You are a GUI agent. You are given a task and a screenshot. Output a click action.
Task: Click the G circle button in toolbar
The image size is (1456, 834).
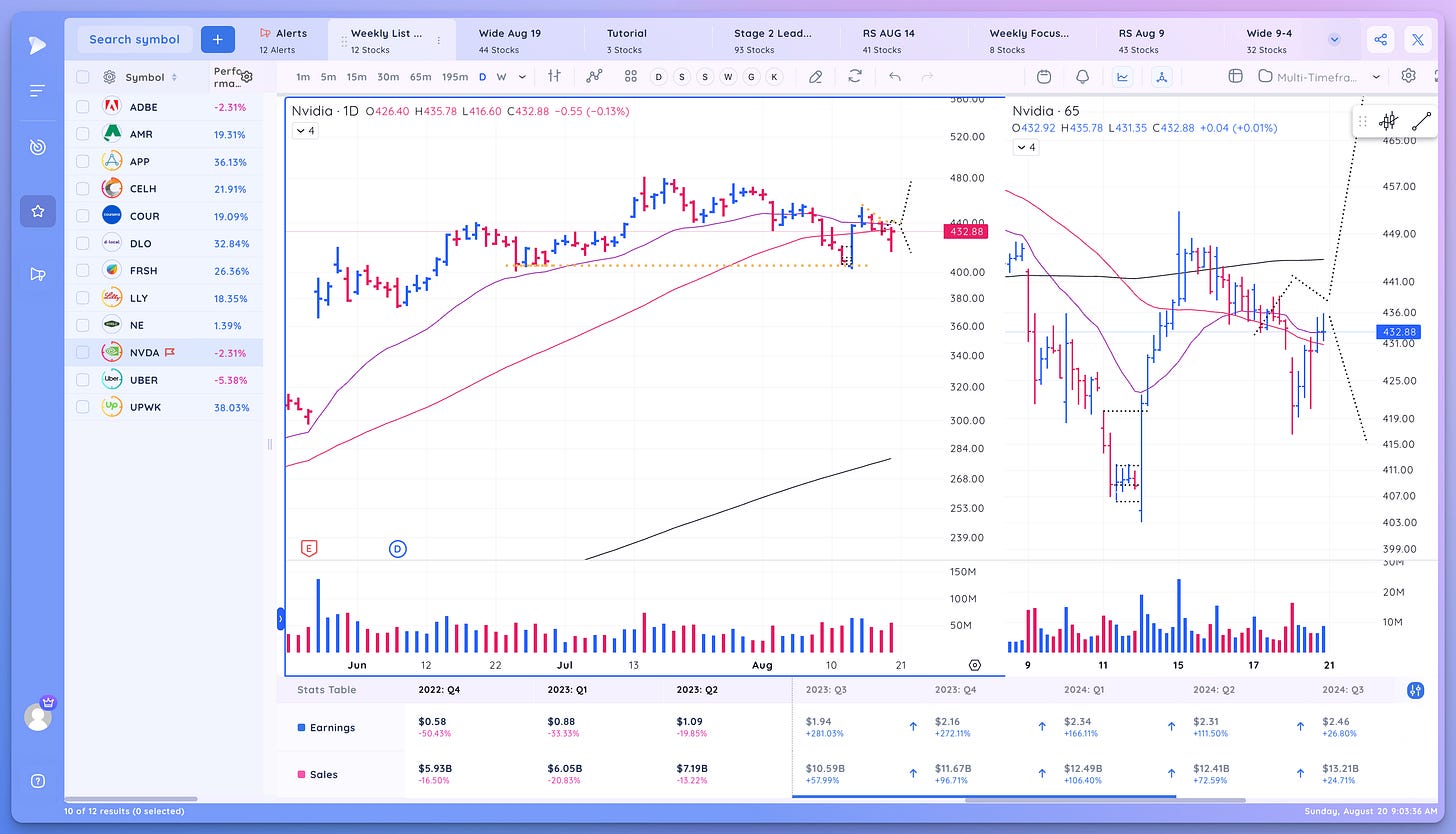[x=750, y=77]
